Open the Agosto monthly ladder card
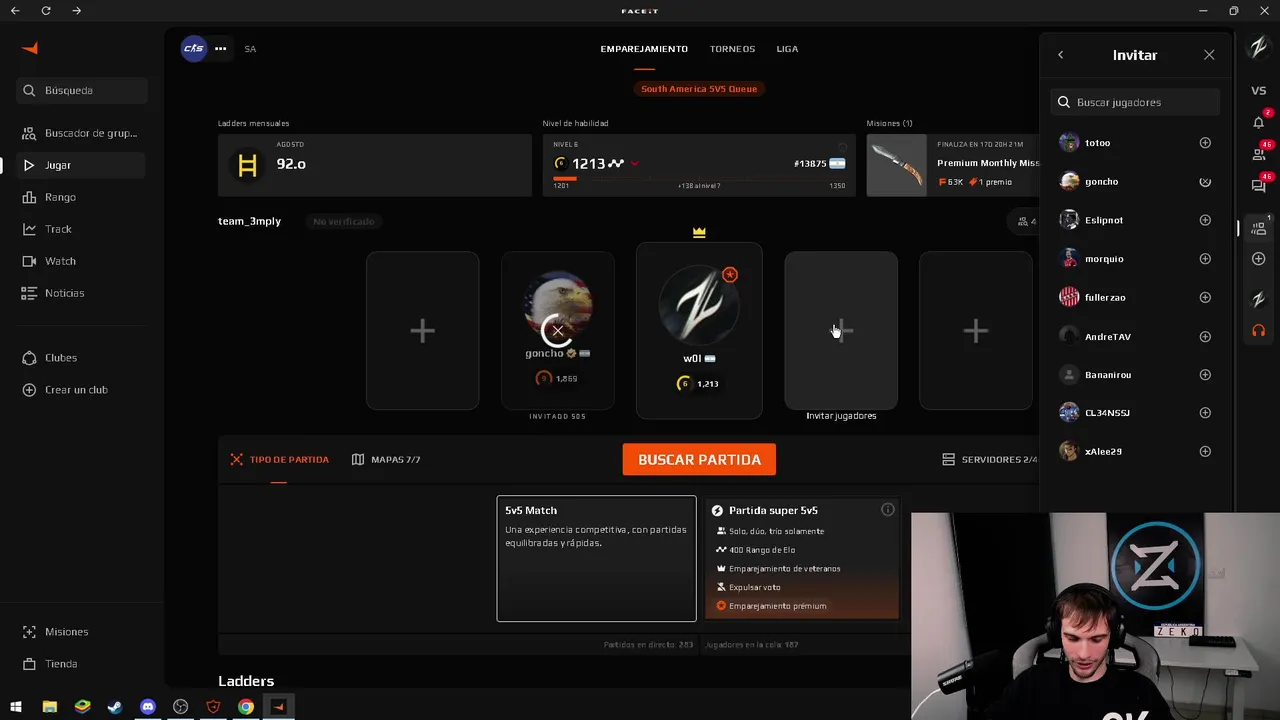The height and width of the screenshot is (720, 1280). pyautogui.click(x=375, y=165)
